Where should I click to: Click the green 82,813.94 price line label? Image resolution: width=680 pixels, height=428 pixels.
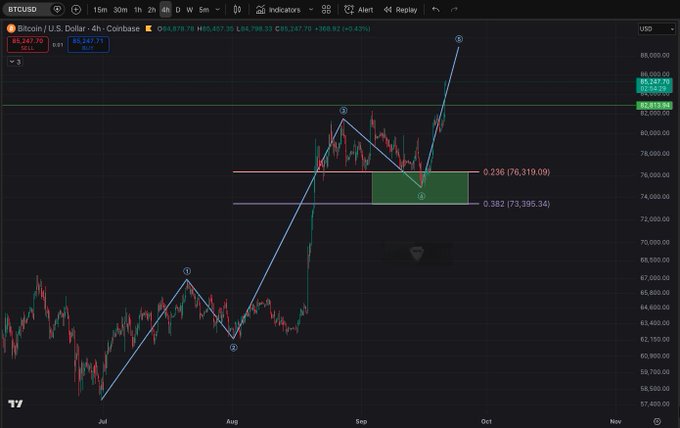coord(654,105)
